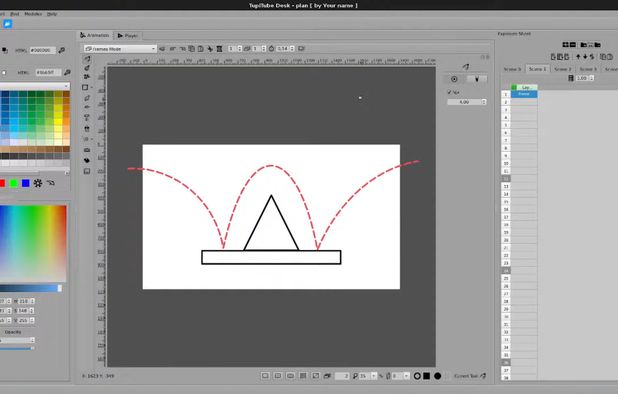
Task: Click the eyedropper next to the #000000 field
Action: click(x=62, y=50)
